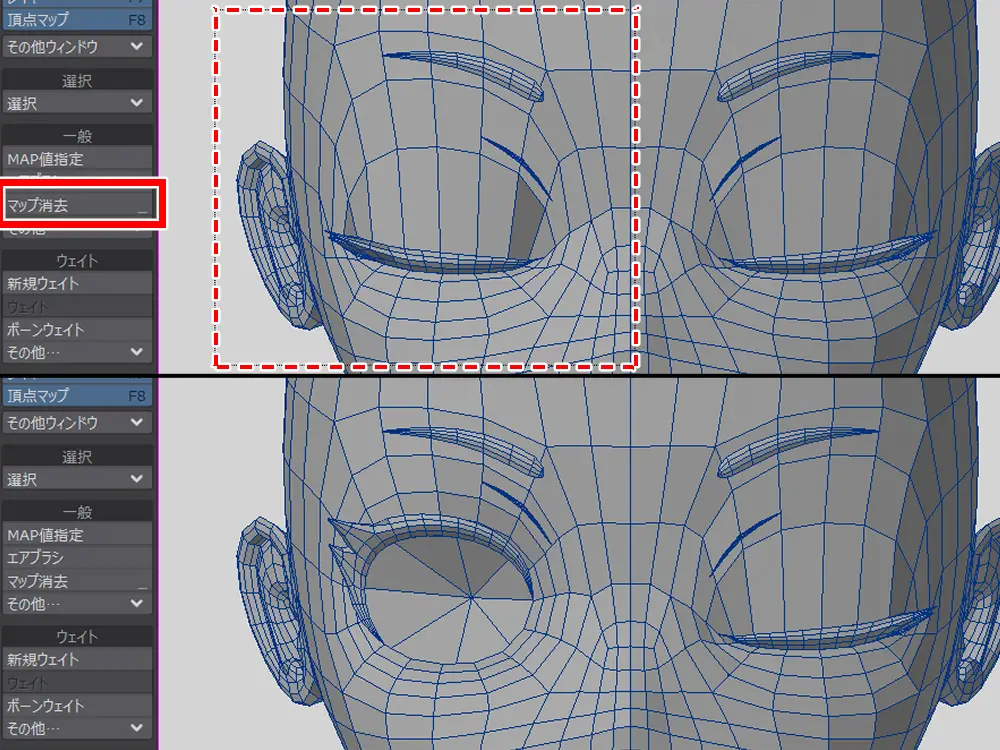Expand その他… below ボーンウェイト in the upper panel
1000x750 pixels.
tap(78, 352)
